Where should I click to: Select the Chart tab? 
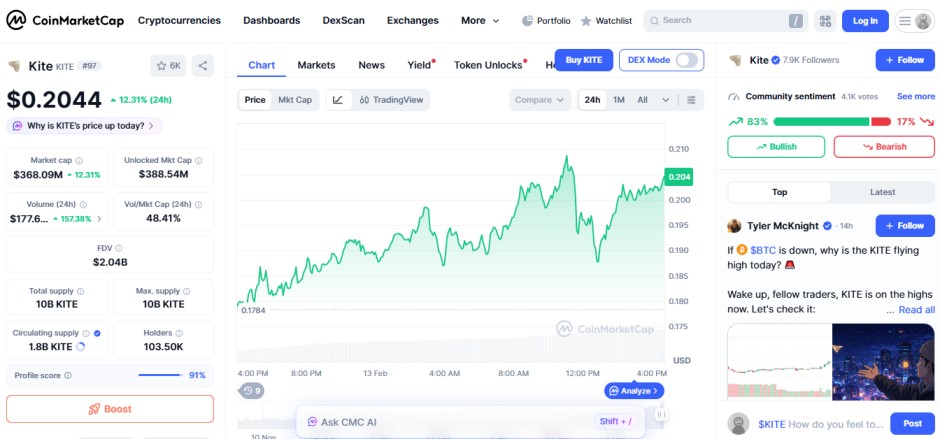(261, 65)
